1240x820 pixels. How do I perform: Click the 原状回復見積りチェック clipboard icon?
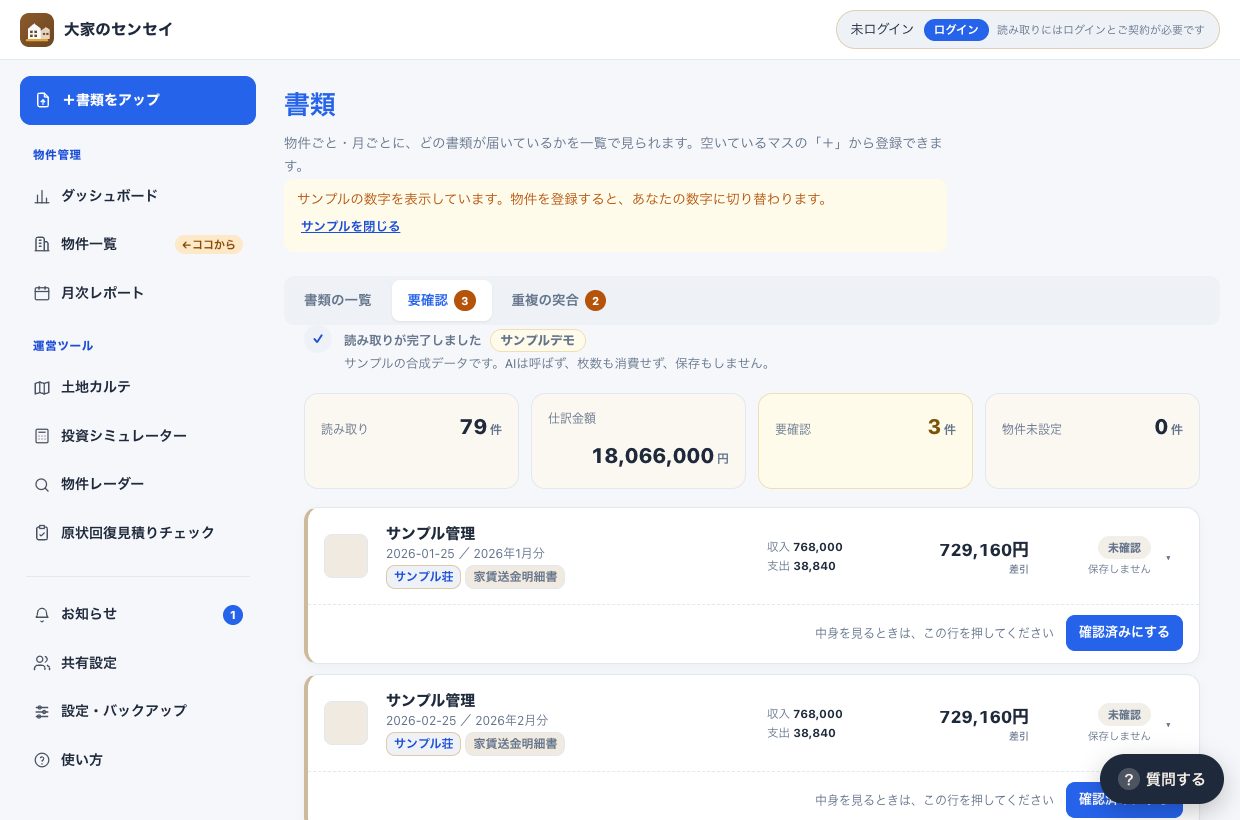click(x=42, y=533)
